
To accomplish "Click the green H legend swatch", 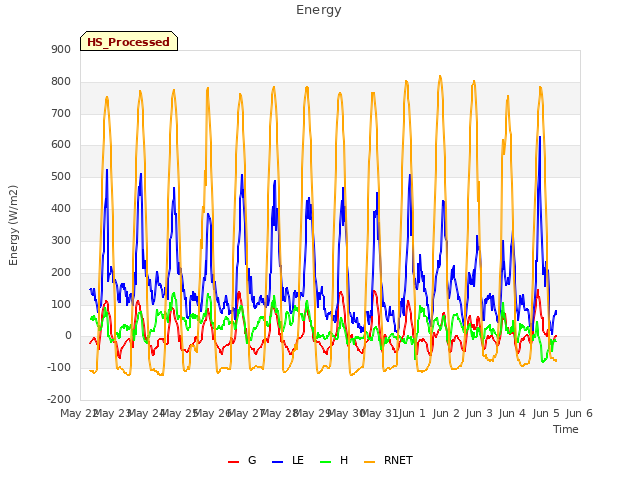I will (x=326, y=462).
